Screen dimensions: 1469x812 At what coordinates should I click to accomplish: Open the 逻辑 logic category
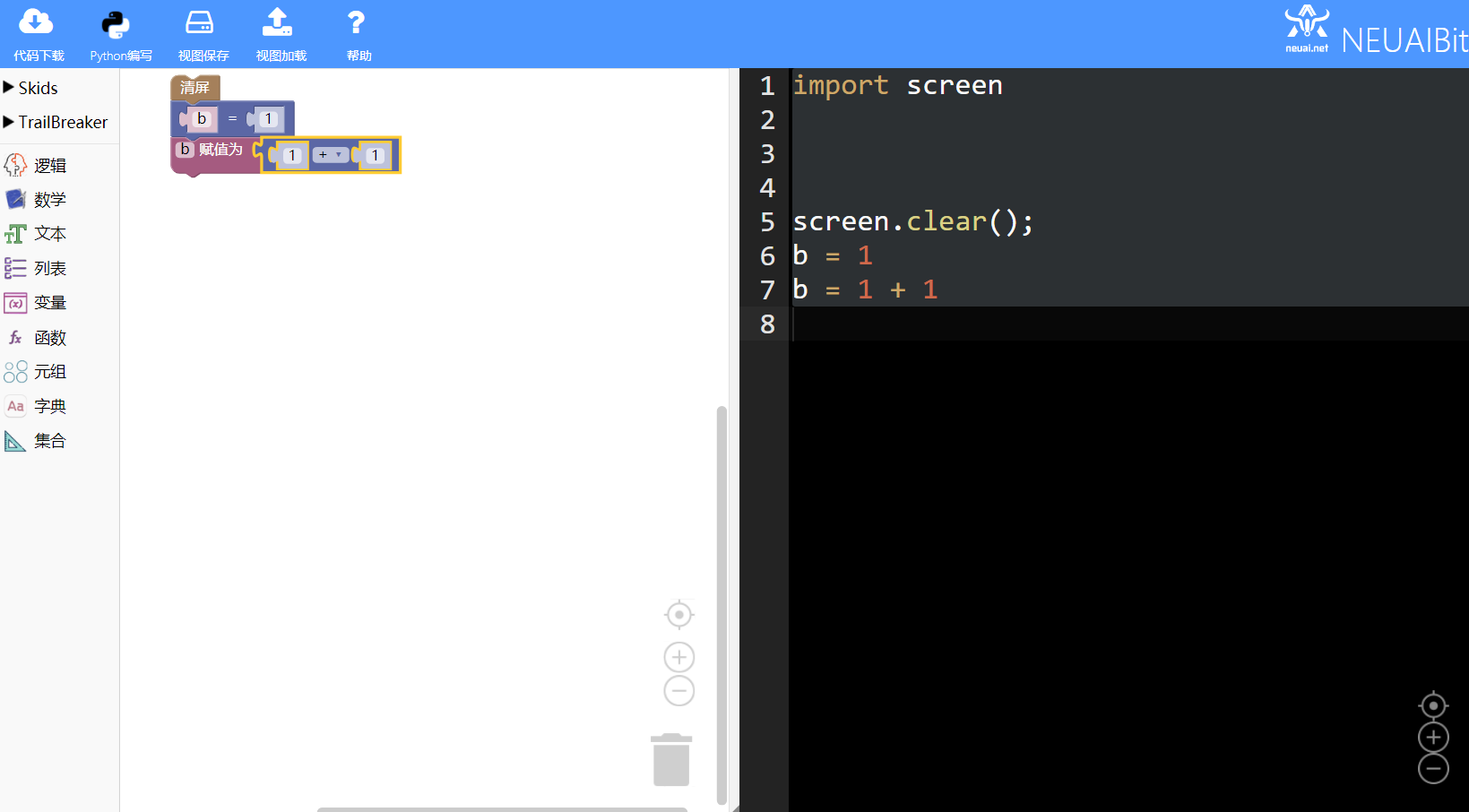pos(36,166)
